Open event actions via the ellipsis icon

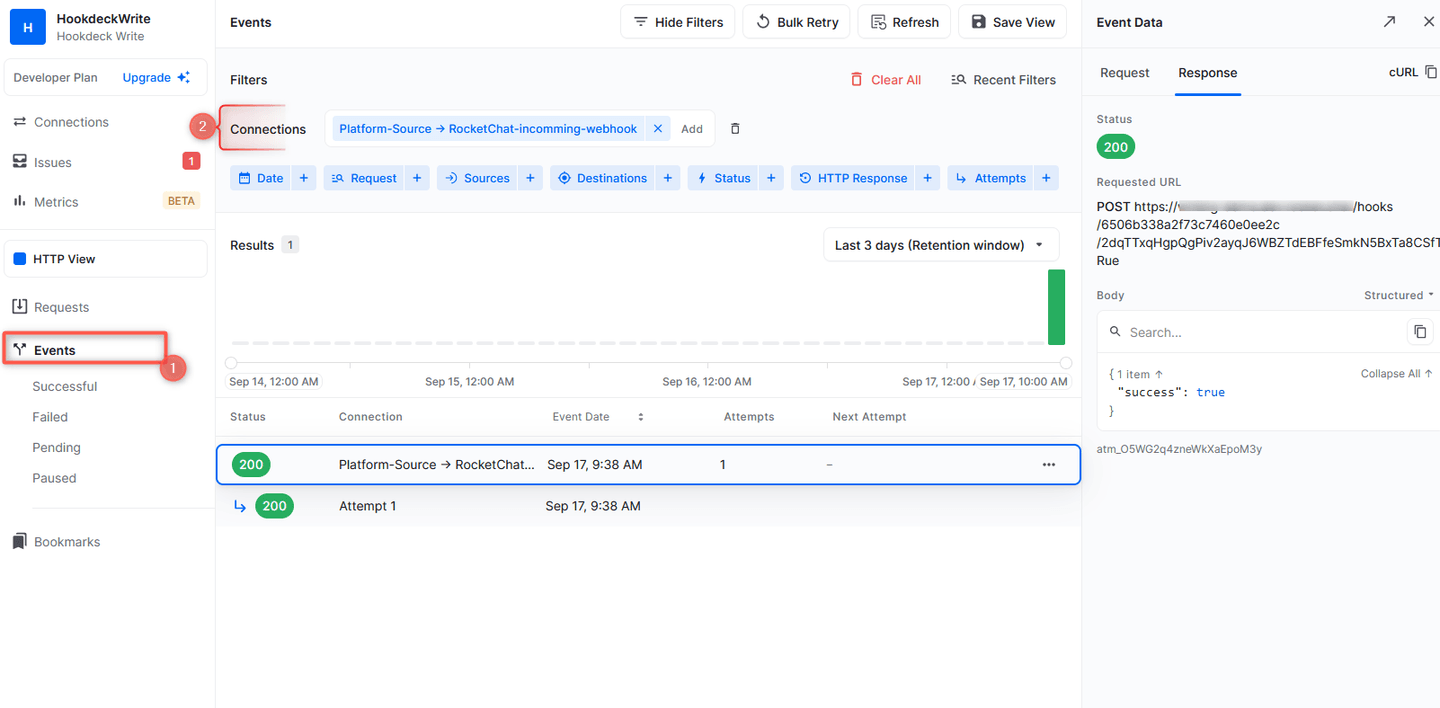1048,464
